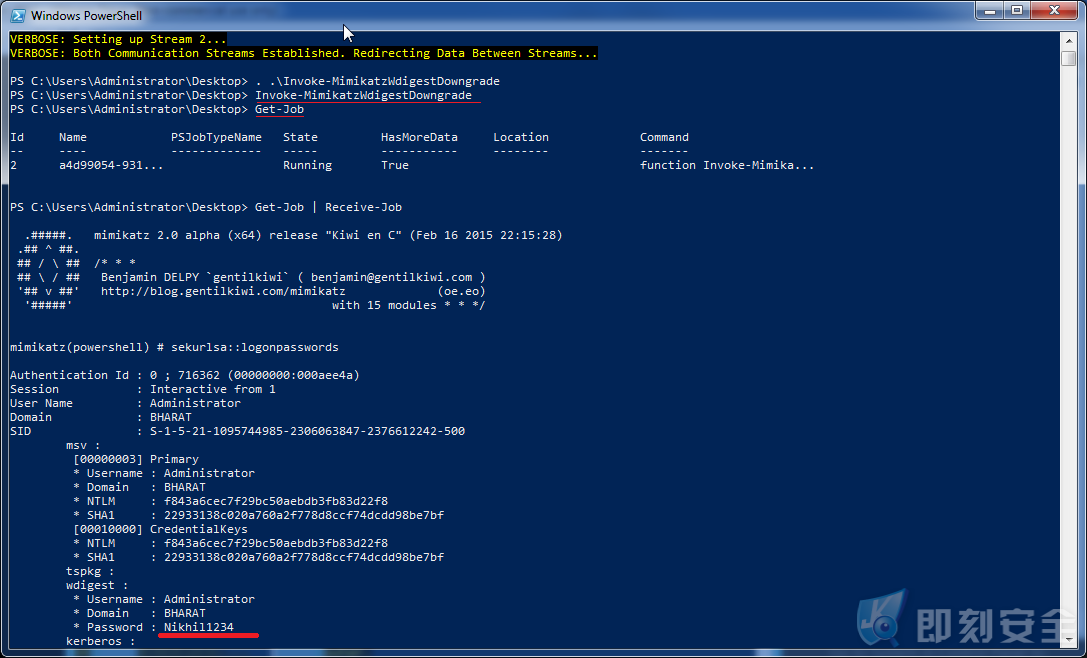Click the 'with 15 modules' text
Image resolution: width=1087 pixels, height=658 pixels.
384,305
